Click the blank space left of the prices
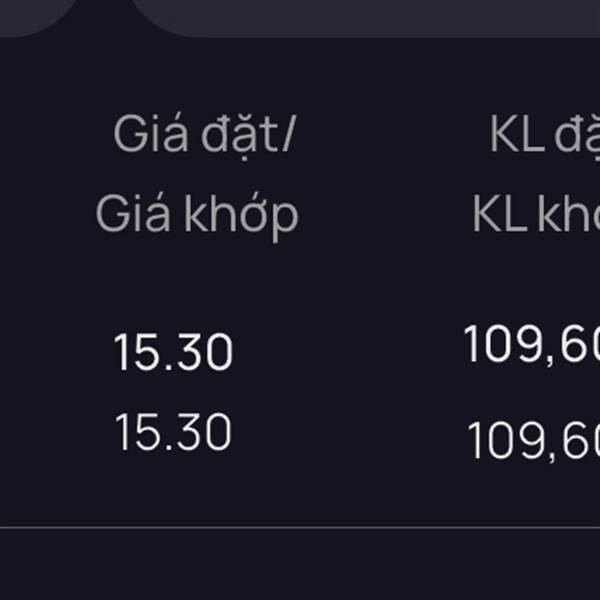Screen dimensions: 600x600 tap(50, 390)
